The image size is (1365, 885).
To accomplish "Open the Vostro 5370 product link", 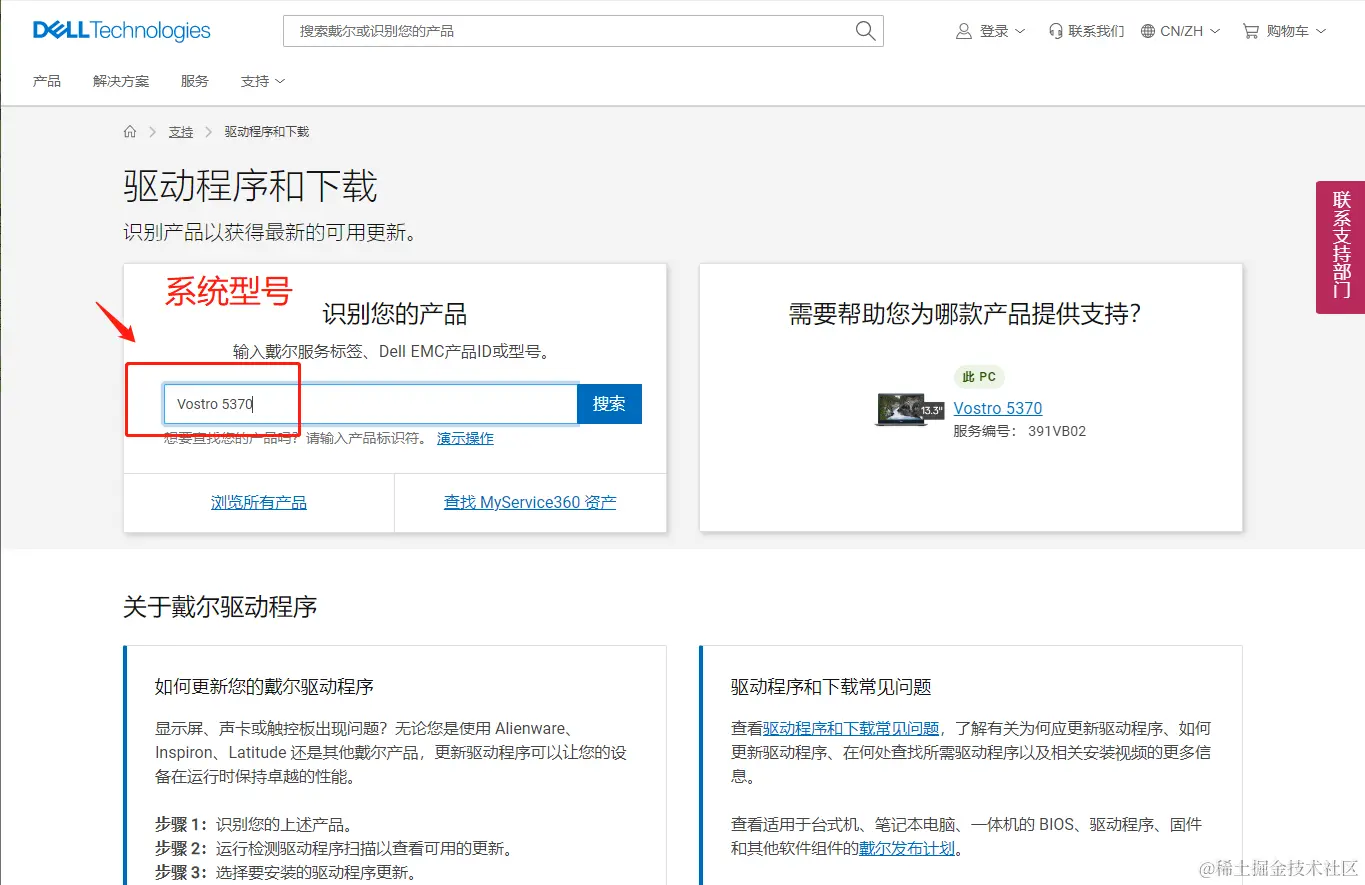I will pos(998,408).
